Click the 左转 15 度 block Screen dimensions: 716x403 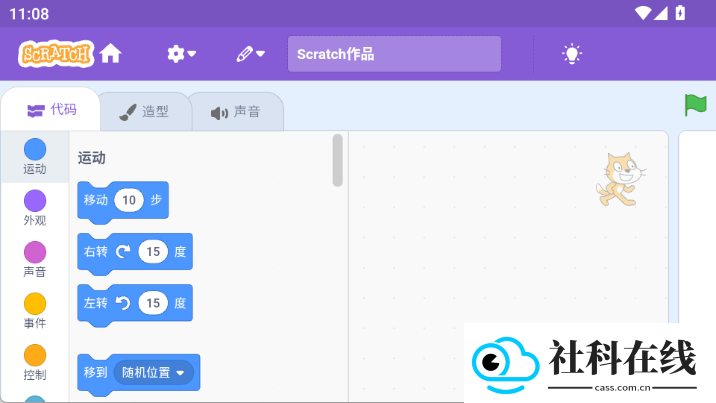(x=135, y=304)
